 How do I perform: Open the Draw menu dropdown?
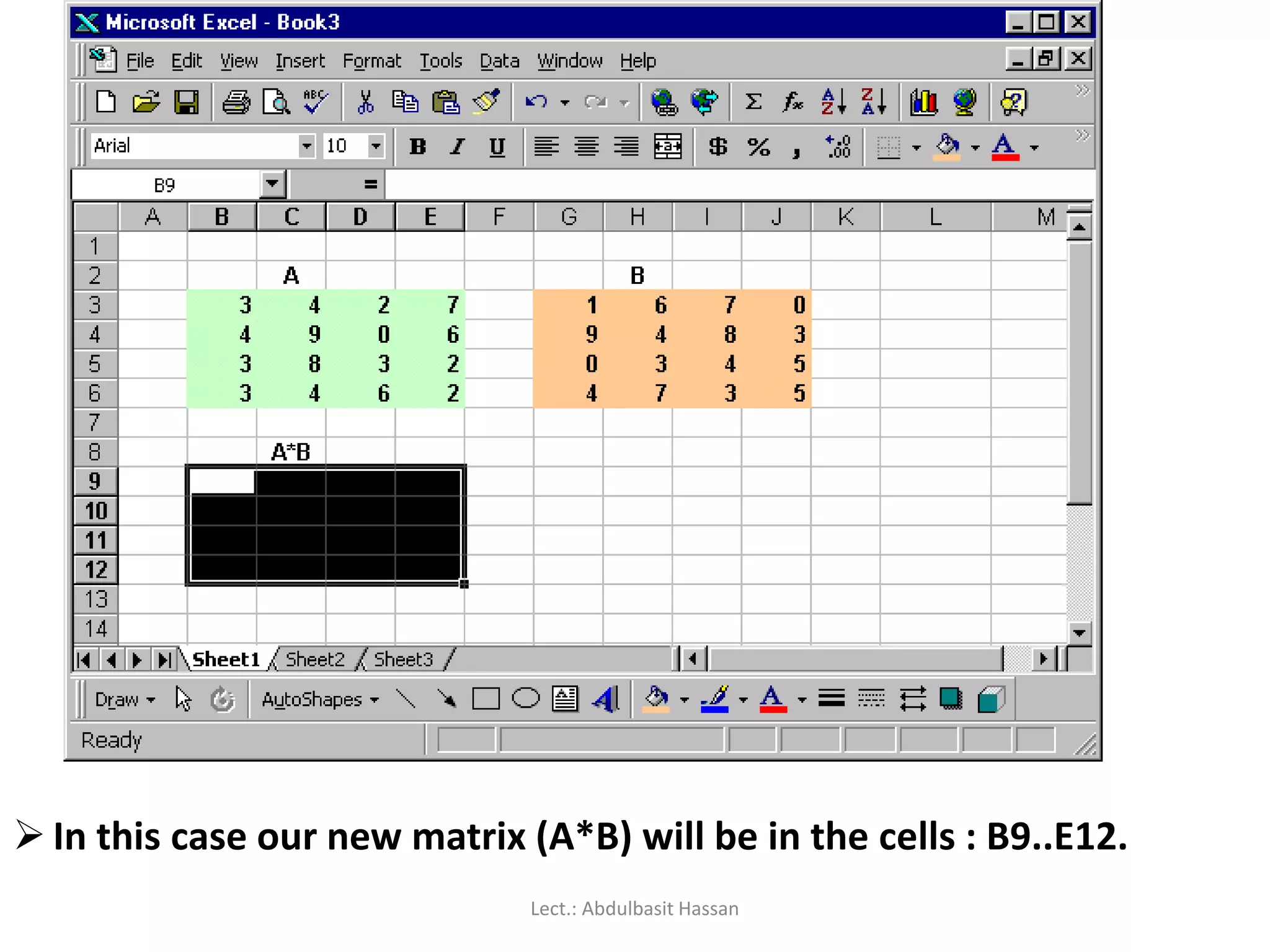point(124,699)
